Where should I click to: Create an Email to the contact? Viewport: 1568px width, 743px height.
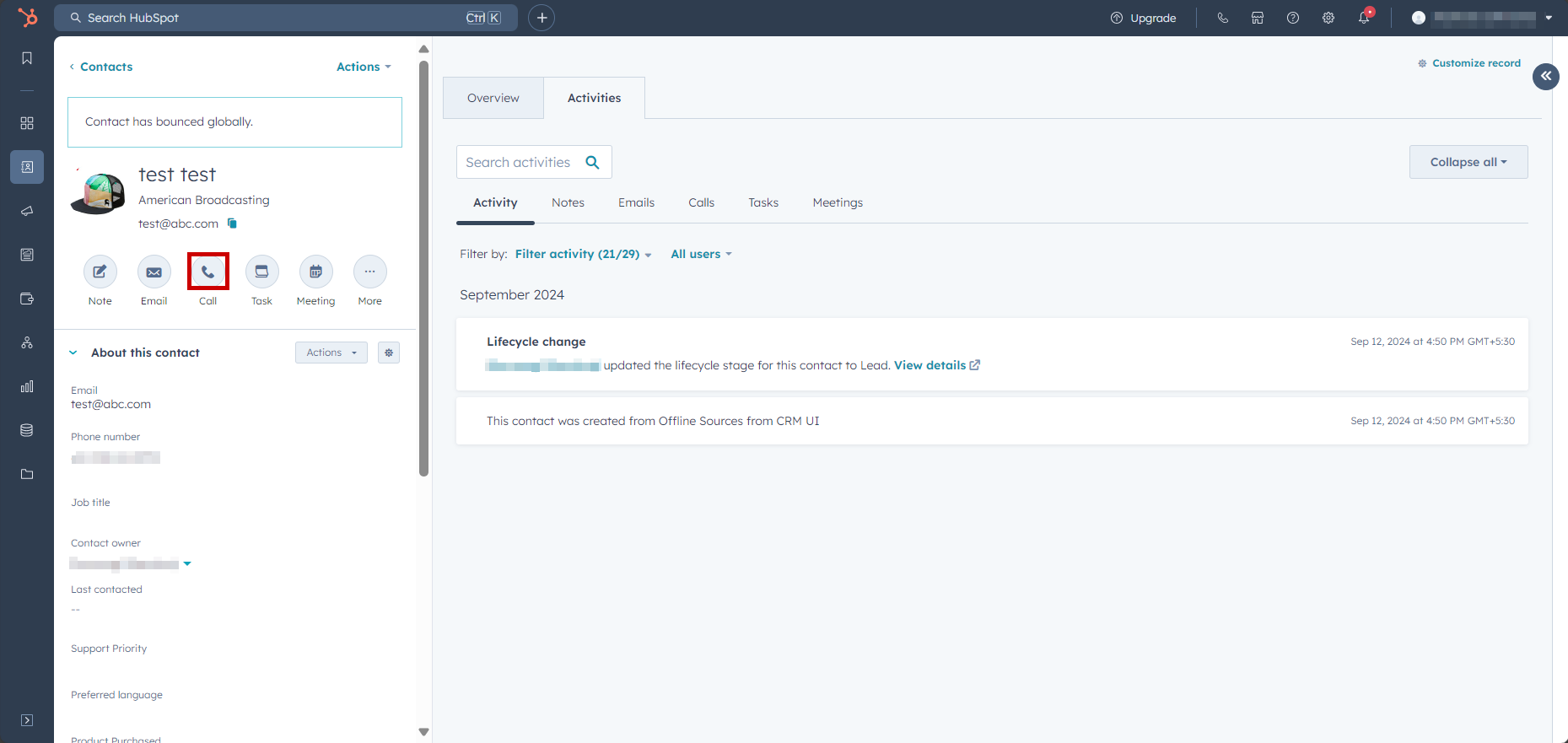(154, 272)
